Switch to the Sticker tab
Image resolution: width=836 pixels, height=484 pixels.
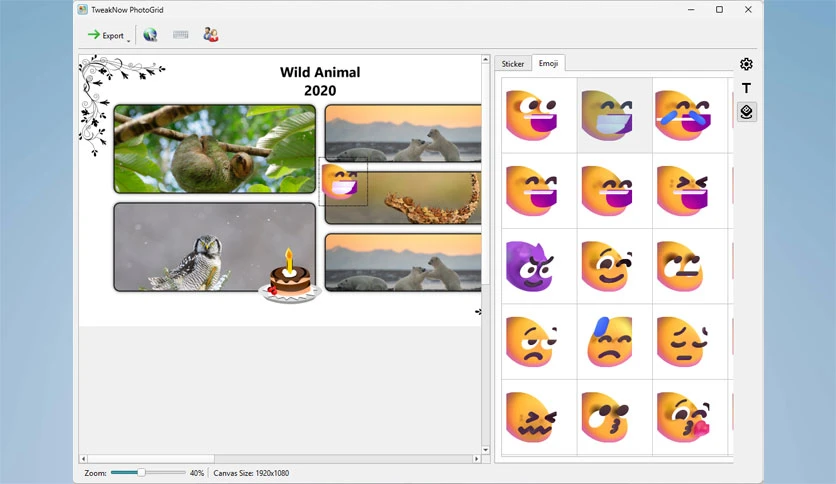[x=512, y=63]
